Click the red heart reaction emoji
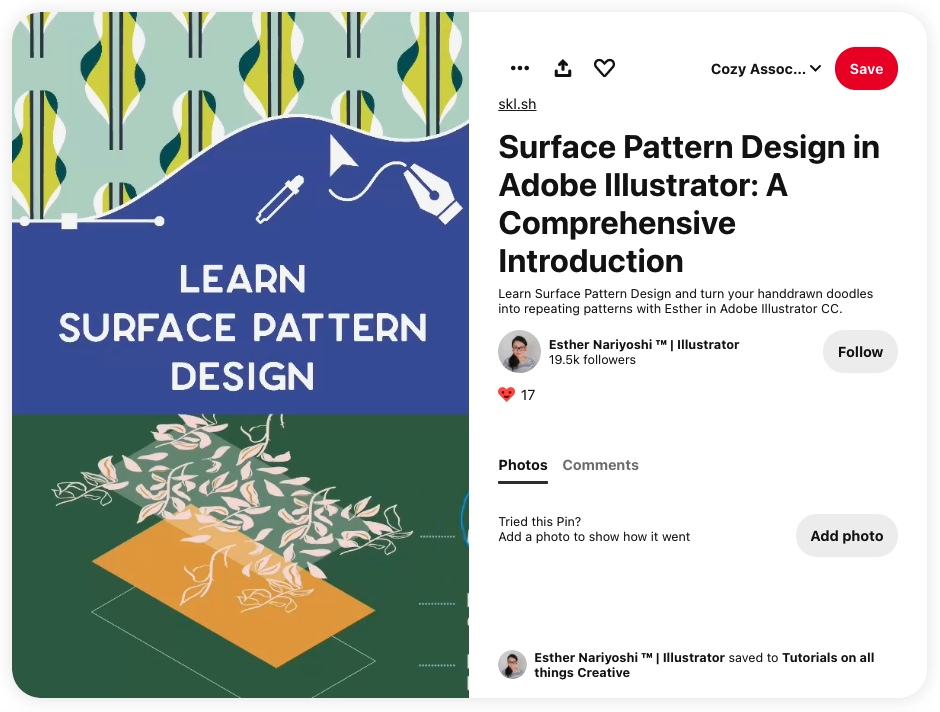Screen dimensions: 940x712 point(507,394)
